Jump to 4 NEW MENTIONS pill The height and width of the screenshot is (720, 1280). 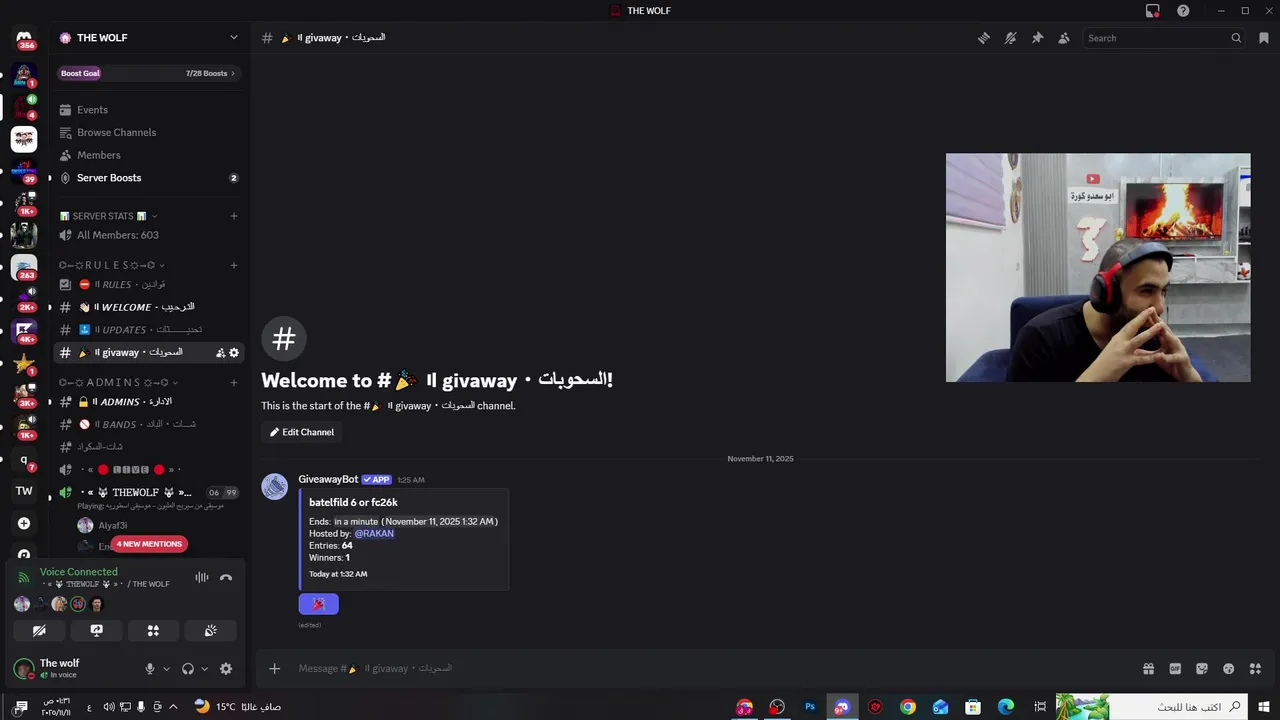149,544
